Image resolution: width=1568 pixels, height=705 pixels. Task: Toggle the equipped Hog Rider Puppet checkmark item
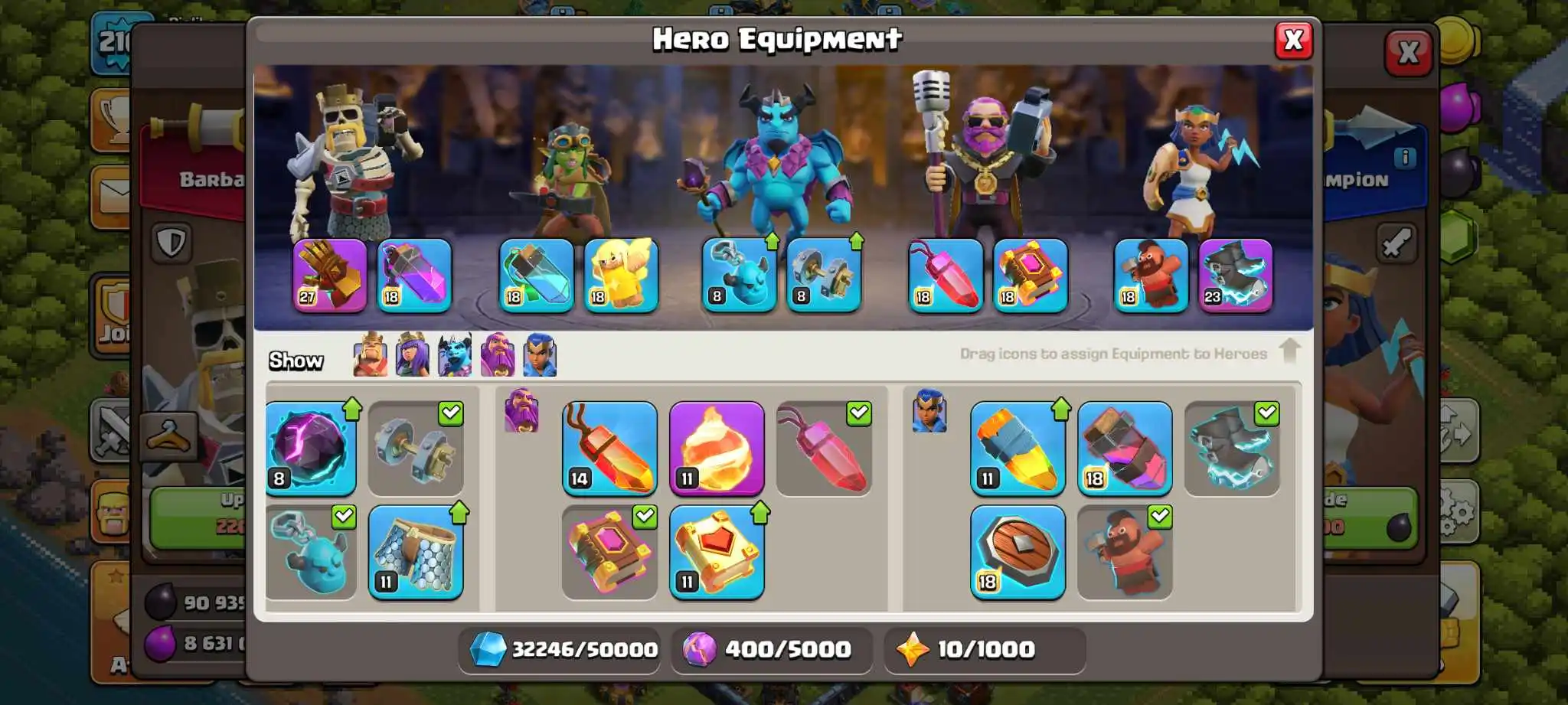click(x=1125, y=552)
